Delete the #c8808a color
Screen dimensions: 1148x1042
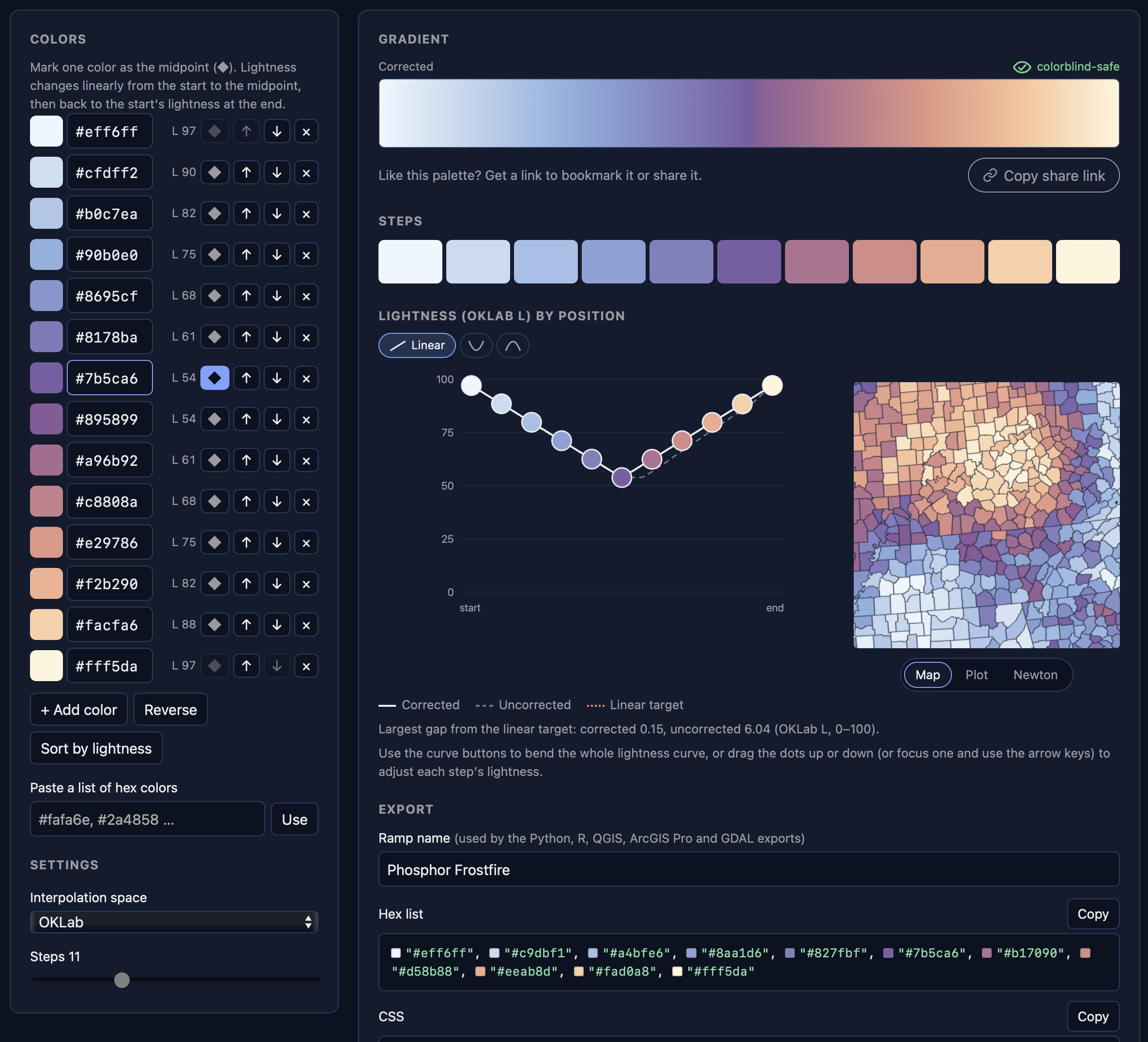[306, 501]
